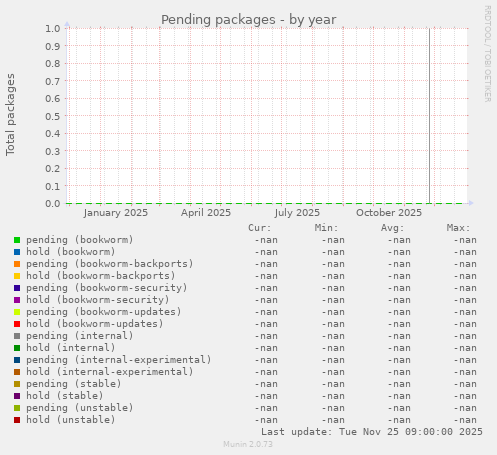497x455 pixels.
Task: Click the 'pending (internal)' legend label
Action: click(80, 336)
